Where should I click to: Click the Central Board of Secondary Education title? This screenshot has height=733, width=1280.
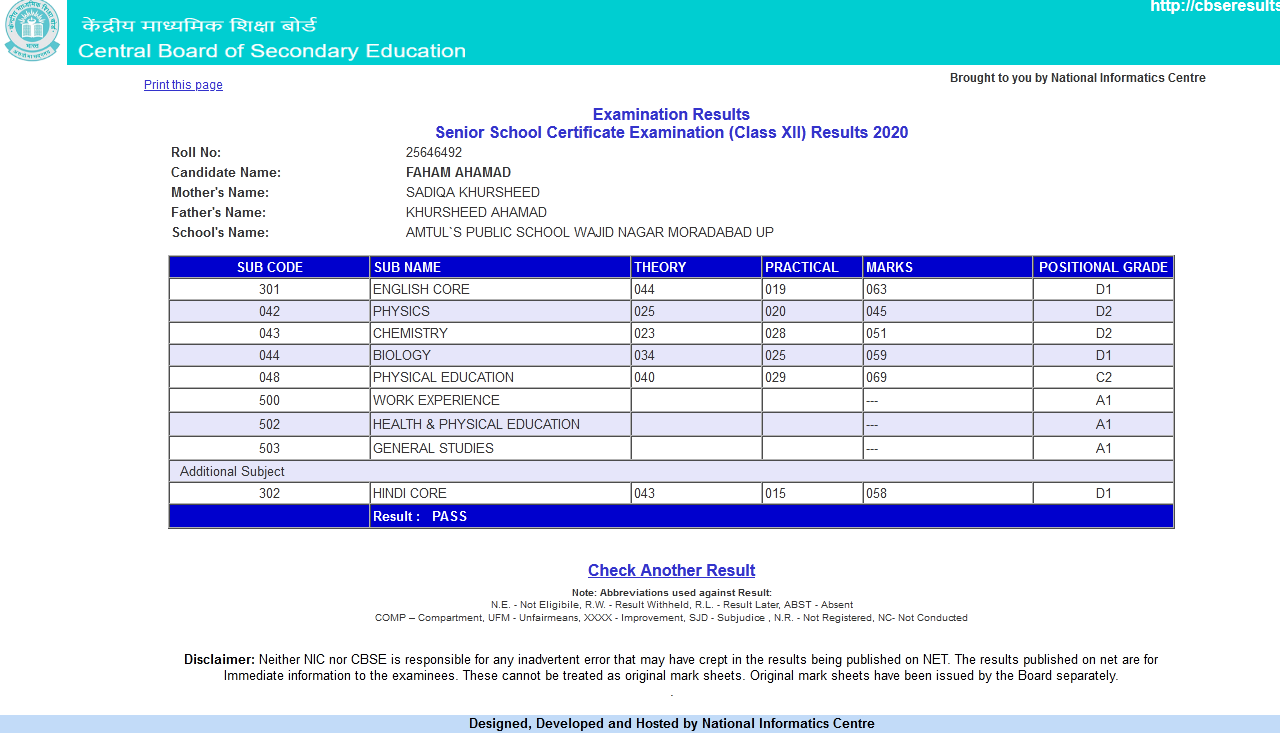click(x=272, y=51)
